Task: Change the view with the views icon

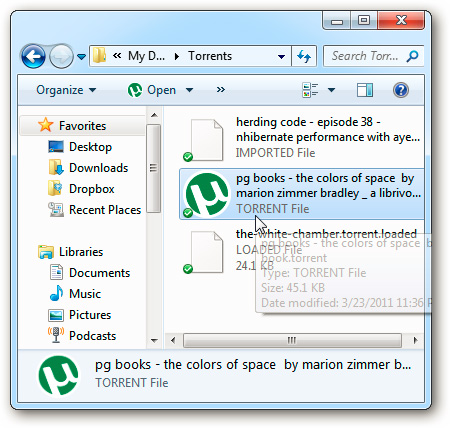Action: 310,90
